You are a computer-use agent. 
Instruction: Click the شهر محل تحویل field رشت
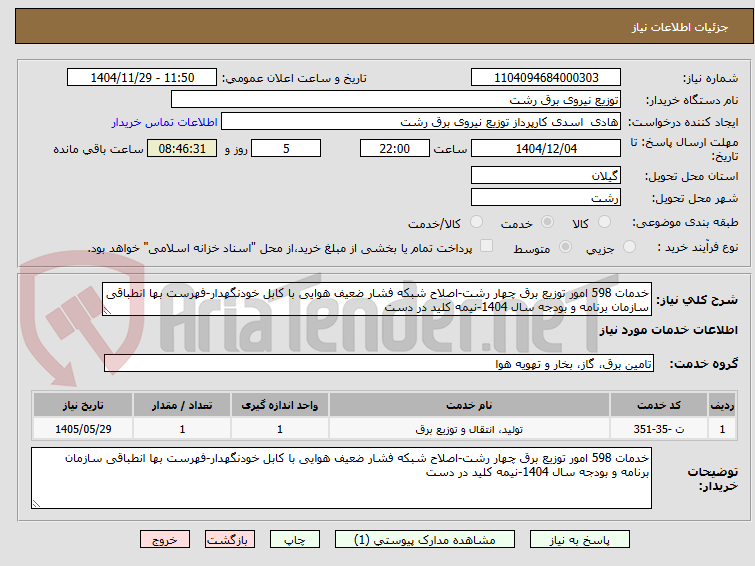546,197
